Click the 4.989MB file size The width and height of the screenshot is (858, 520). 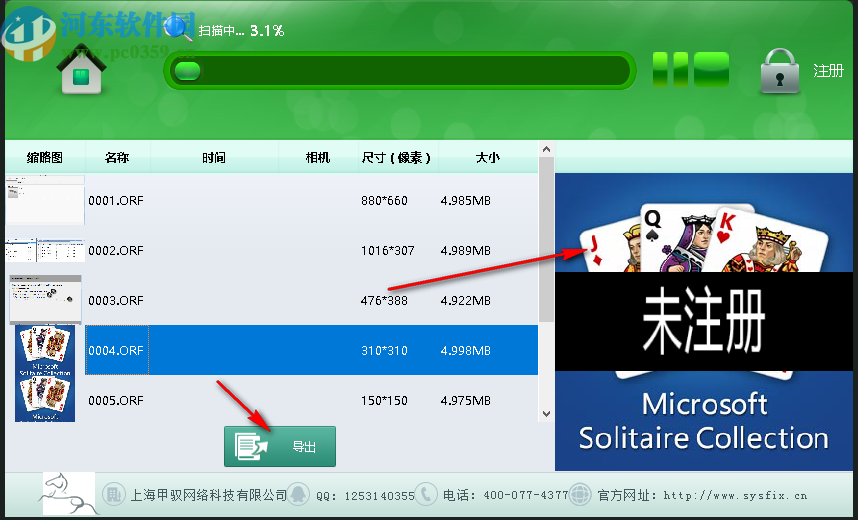[x=466, y=250]
